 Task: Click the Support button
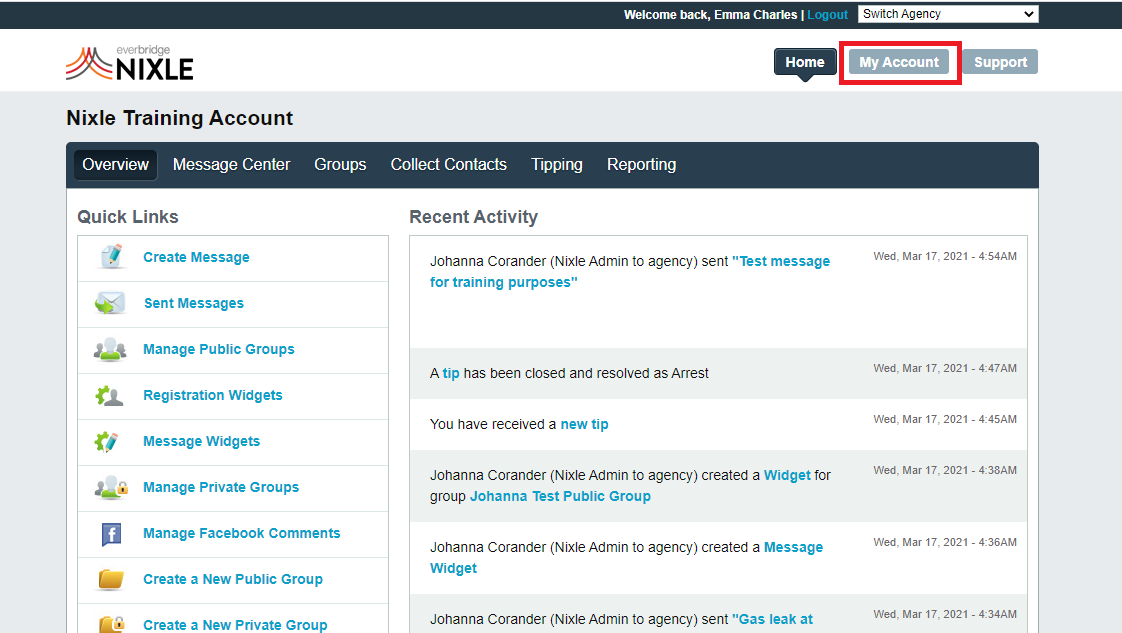[1000, 62]
